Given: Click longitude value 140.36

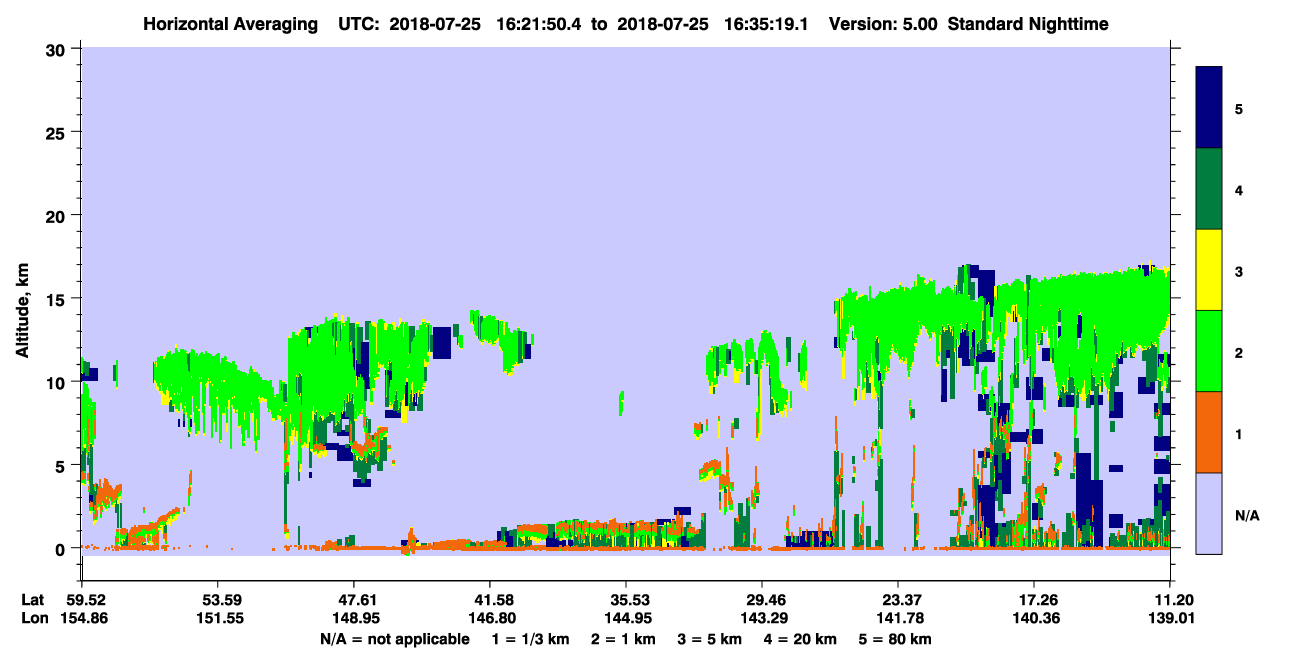Looking at the screenshot, I should [x=1034, y=618].
